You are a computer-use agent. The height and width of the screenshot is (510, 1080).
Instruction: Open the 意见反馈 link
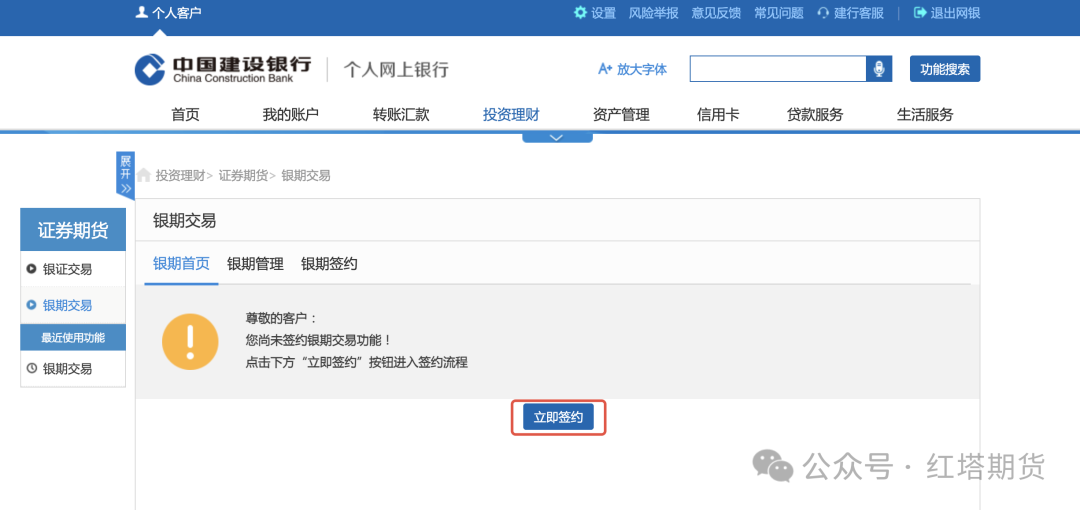(x=716, y=12)
